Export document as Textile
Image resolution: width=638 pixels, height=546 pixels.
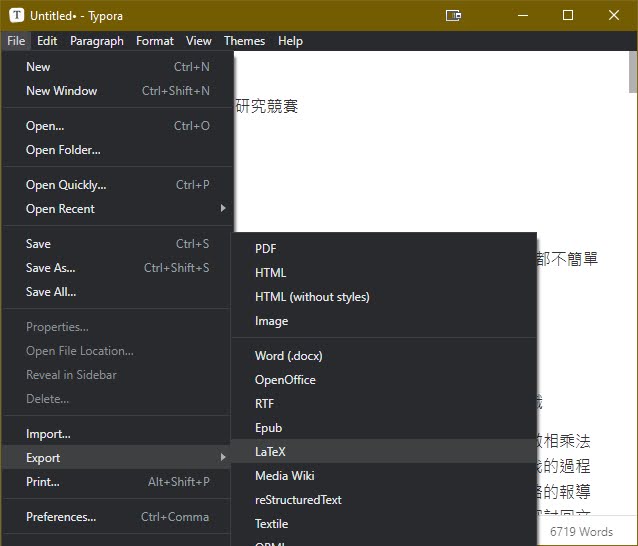pos(384,524)
